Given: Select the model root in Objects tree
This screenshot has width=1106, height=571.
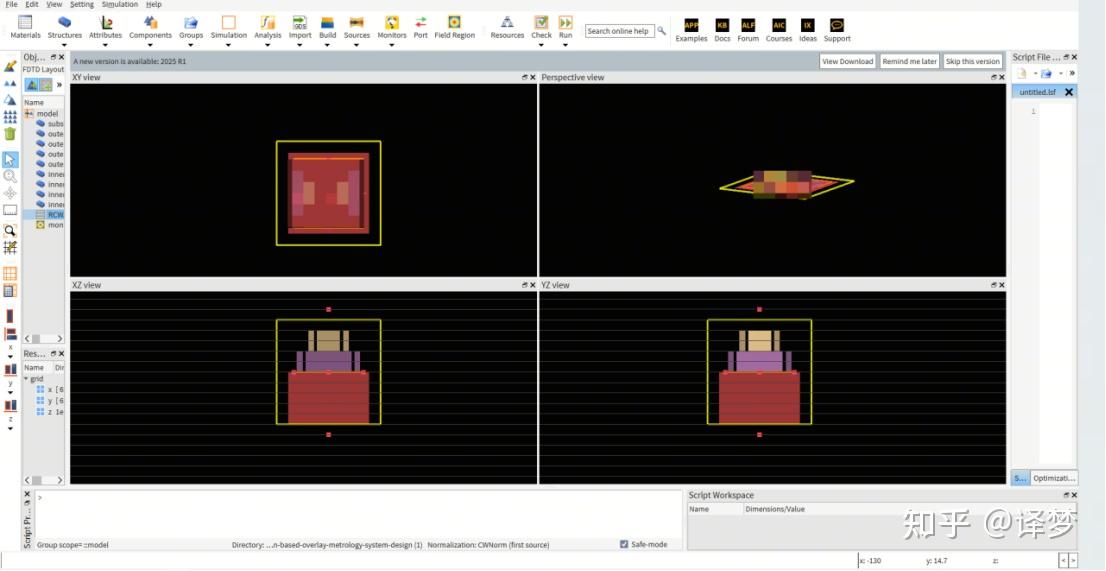Looking at the screenshot, I should tap(47, 113).
